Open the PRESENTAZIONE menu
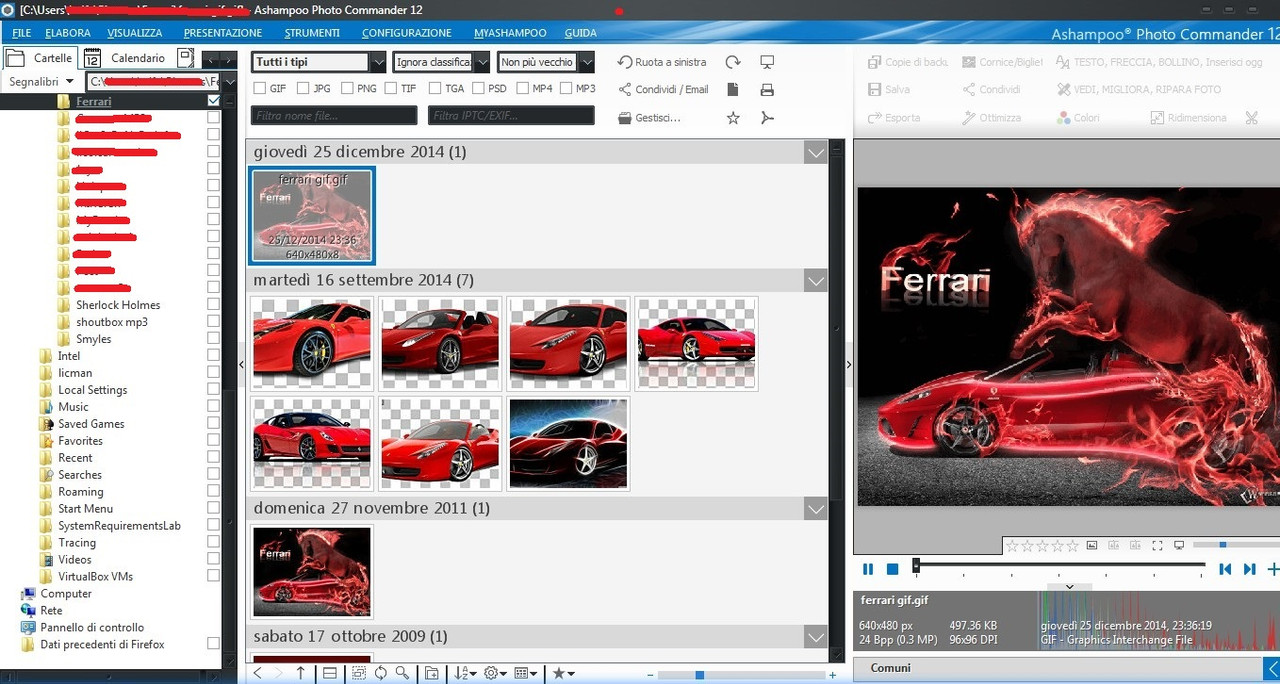Screen dimensions: 1280x684 pyautogui.click(x=223, y=33)
